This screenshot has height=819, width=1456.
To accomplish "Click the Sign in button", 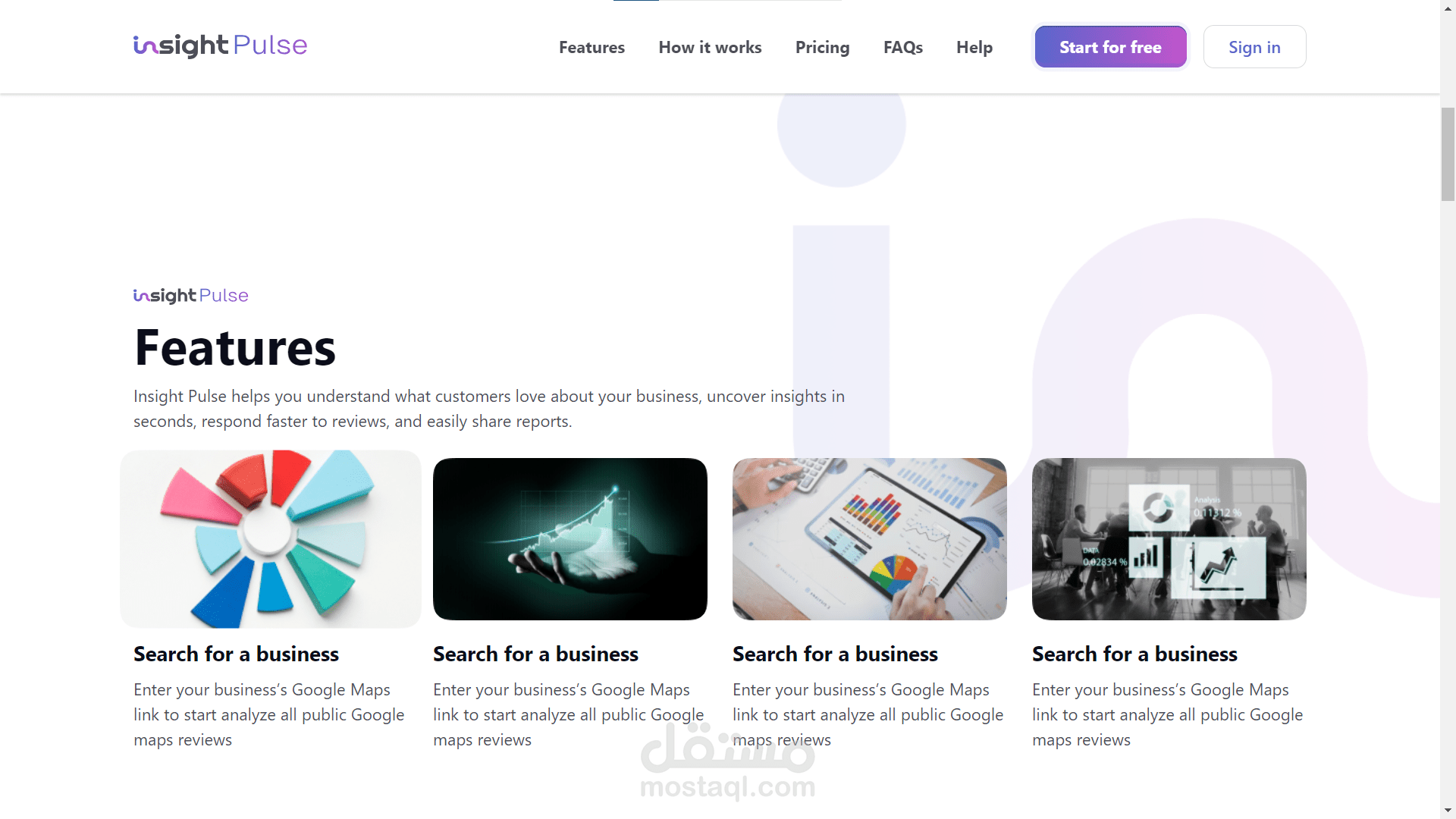I will click(x=1254, y=47).
